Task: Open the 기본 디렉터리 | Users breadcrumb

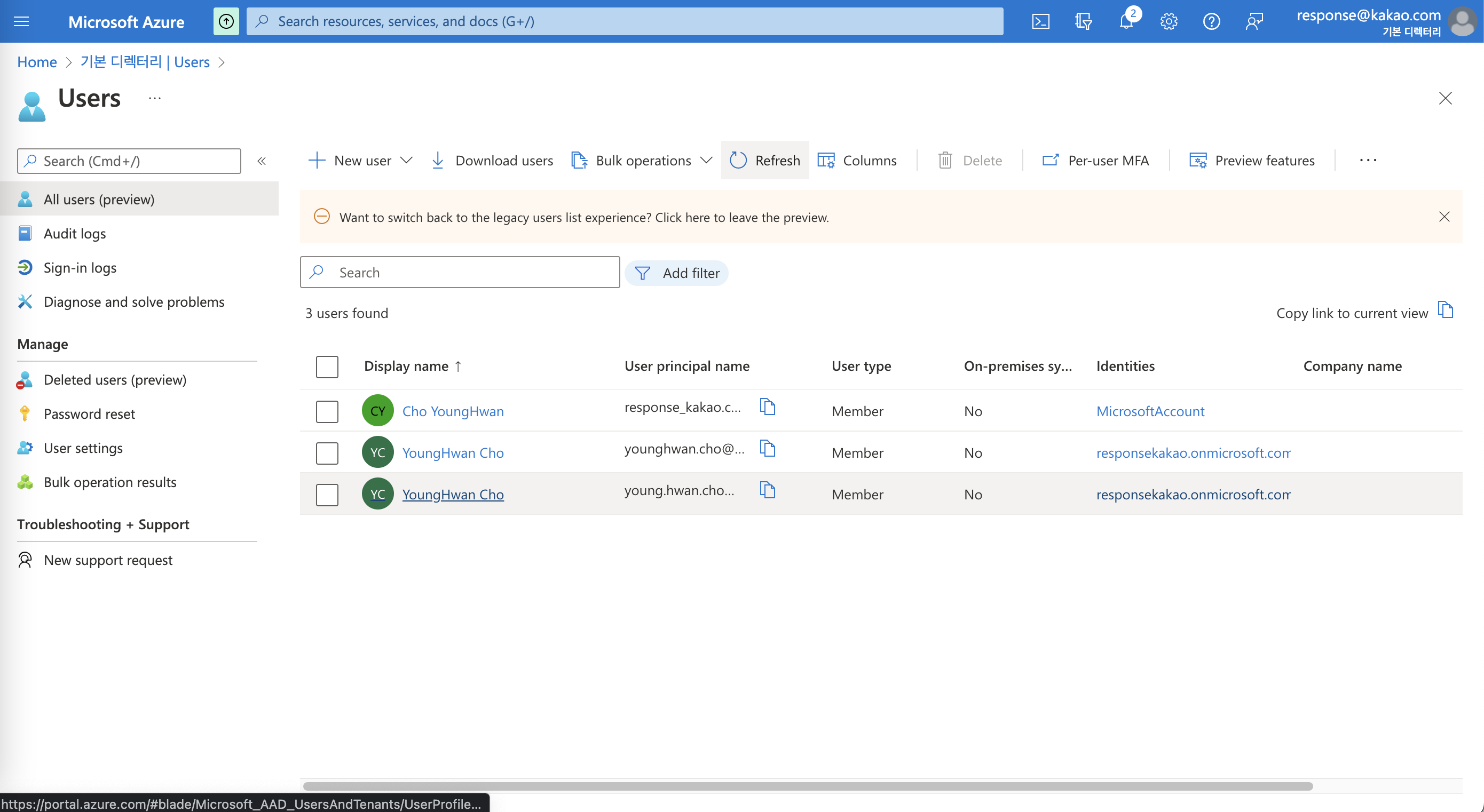Action: (145, 61)
